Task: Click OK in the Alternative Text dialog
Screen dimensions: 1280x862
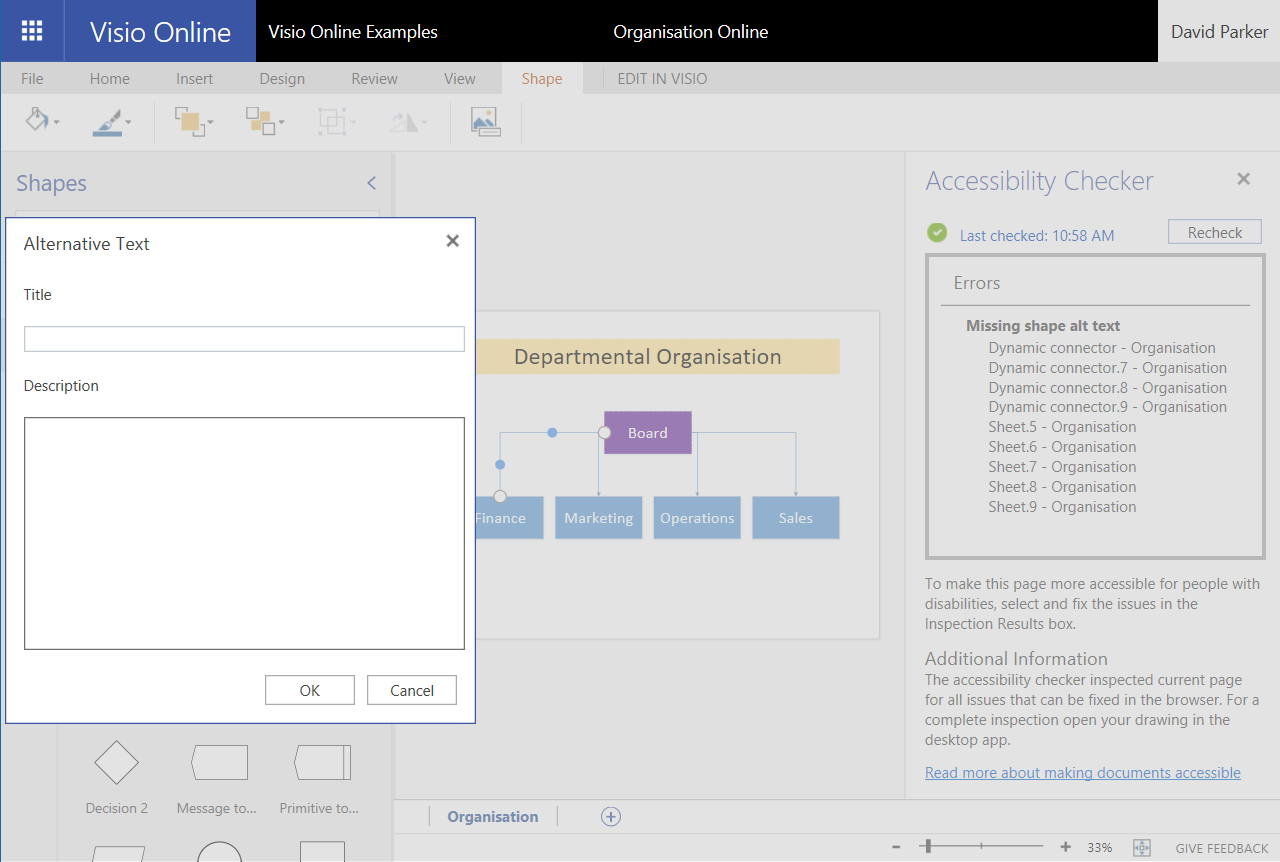Action: pos(309,689)
